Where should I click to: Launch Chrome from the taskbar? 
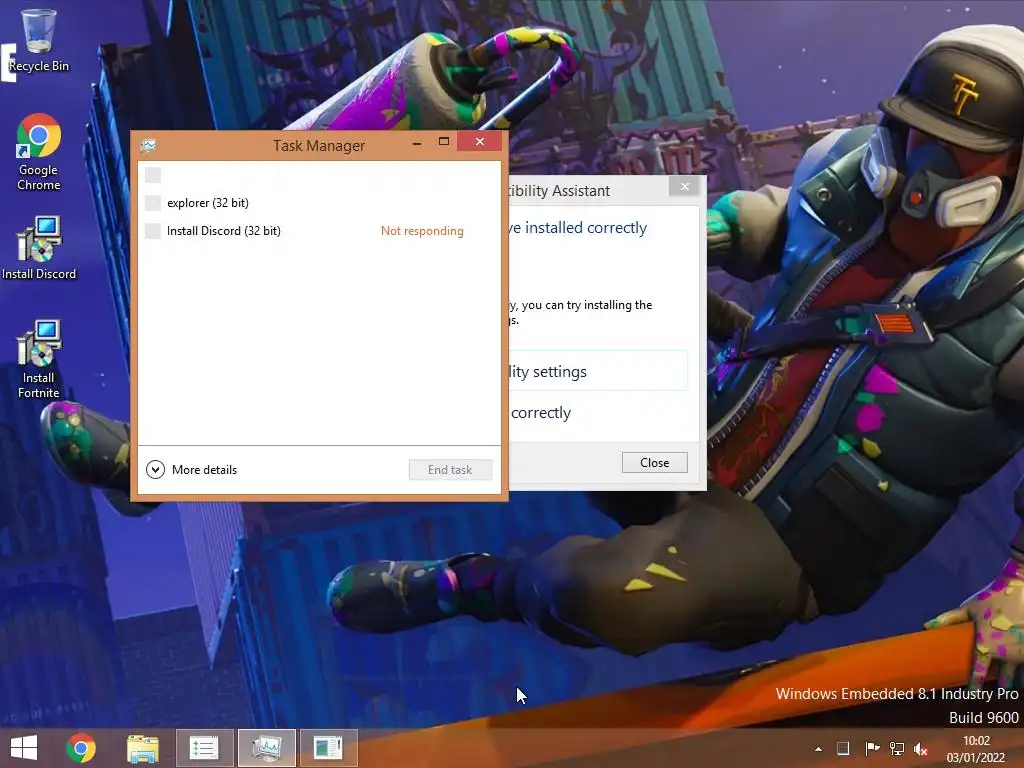pyautogui.click(x=81, y=748)
